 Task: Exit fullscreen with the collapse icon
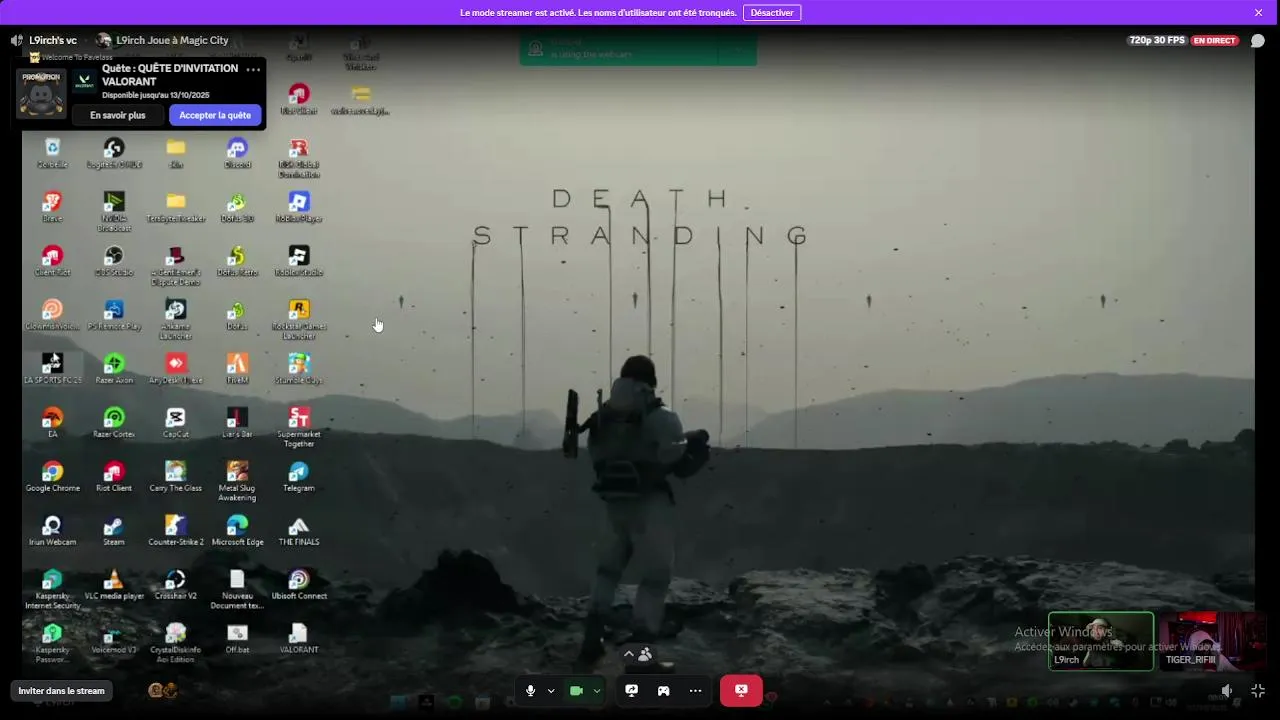(x=1258, y=691)
